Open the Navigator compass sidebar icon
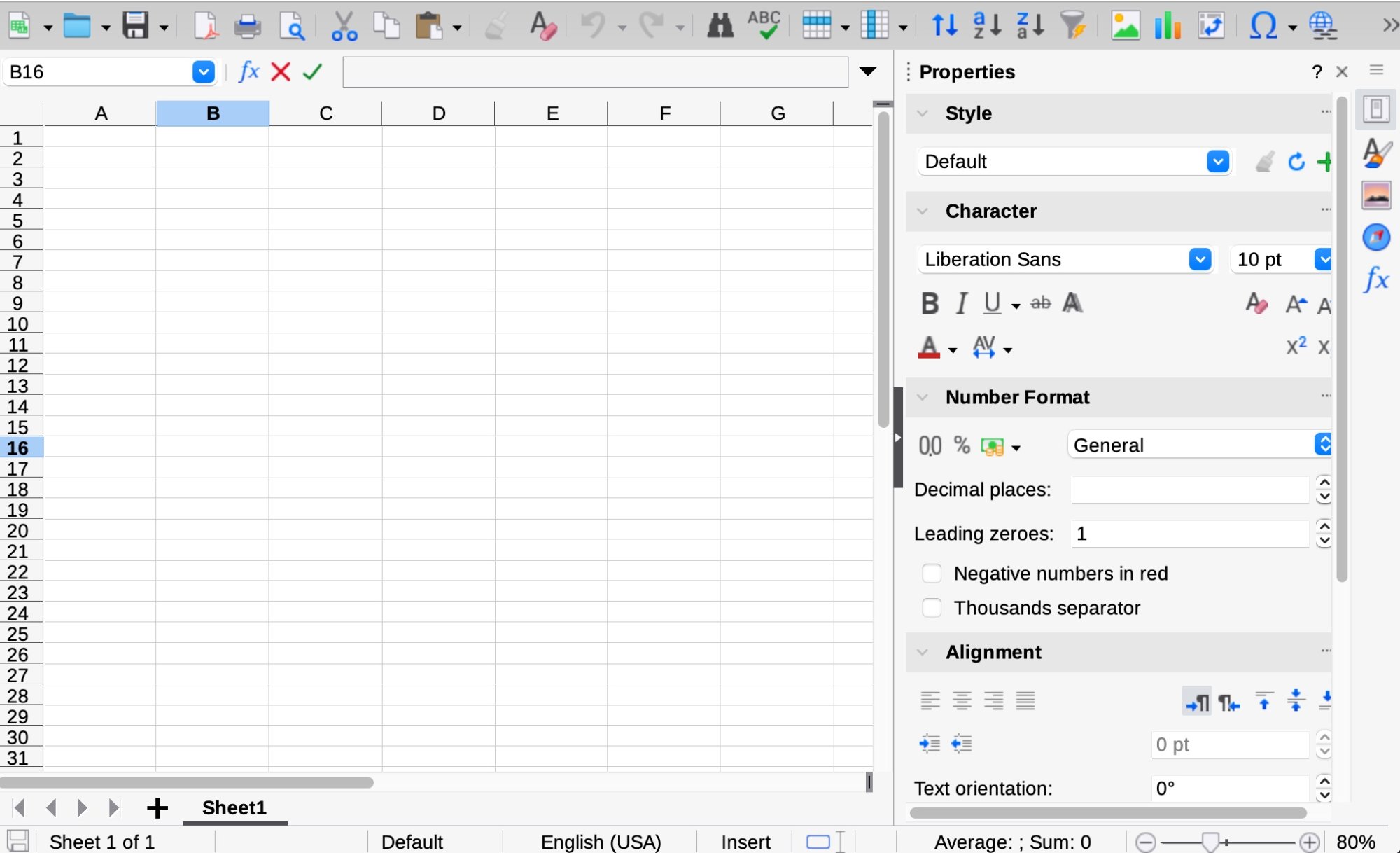1400x853 pixels. (x=1376, y=237)
